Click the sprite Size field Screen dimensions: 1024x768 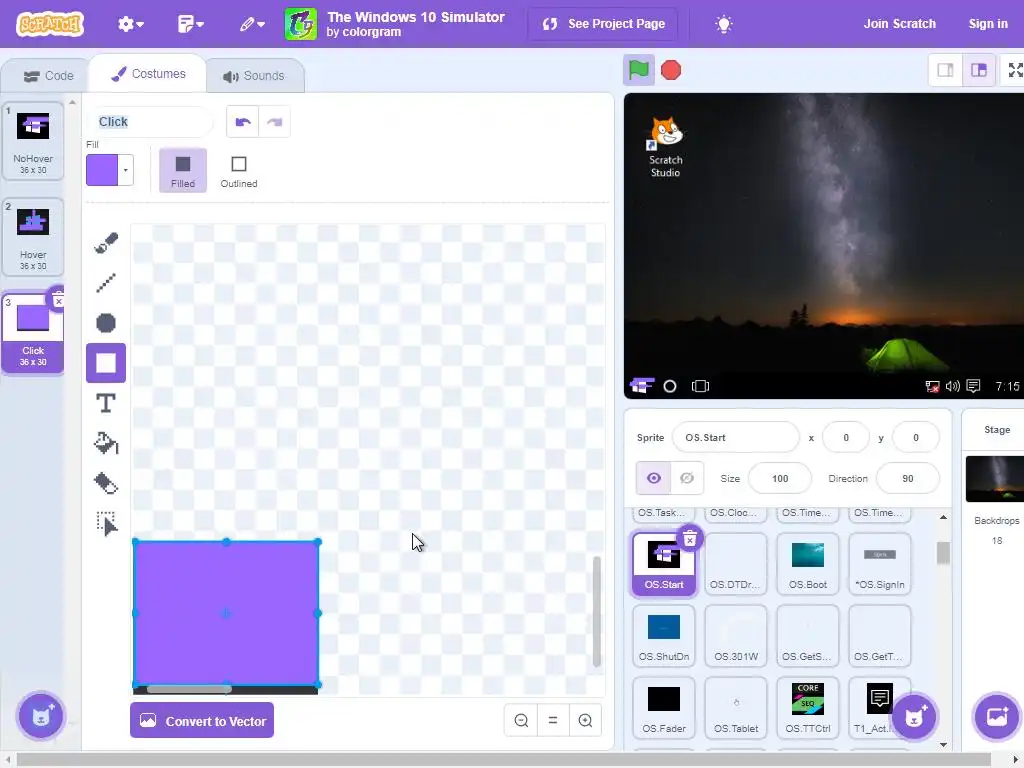tap(780, 478)
